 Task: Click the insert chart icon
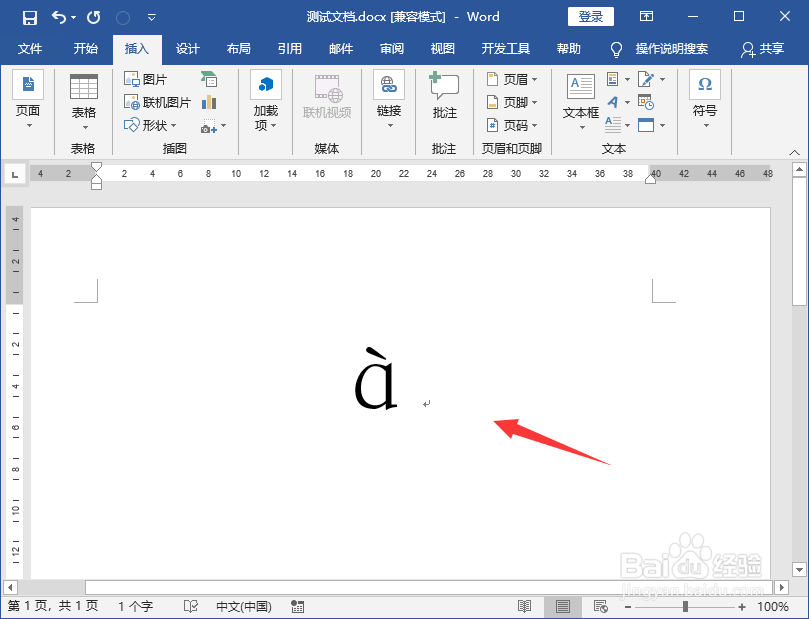(209, 102)
